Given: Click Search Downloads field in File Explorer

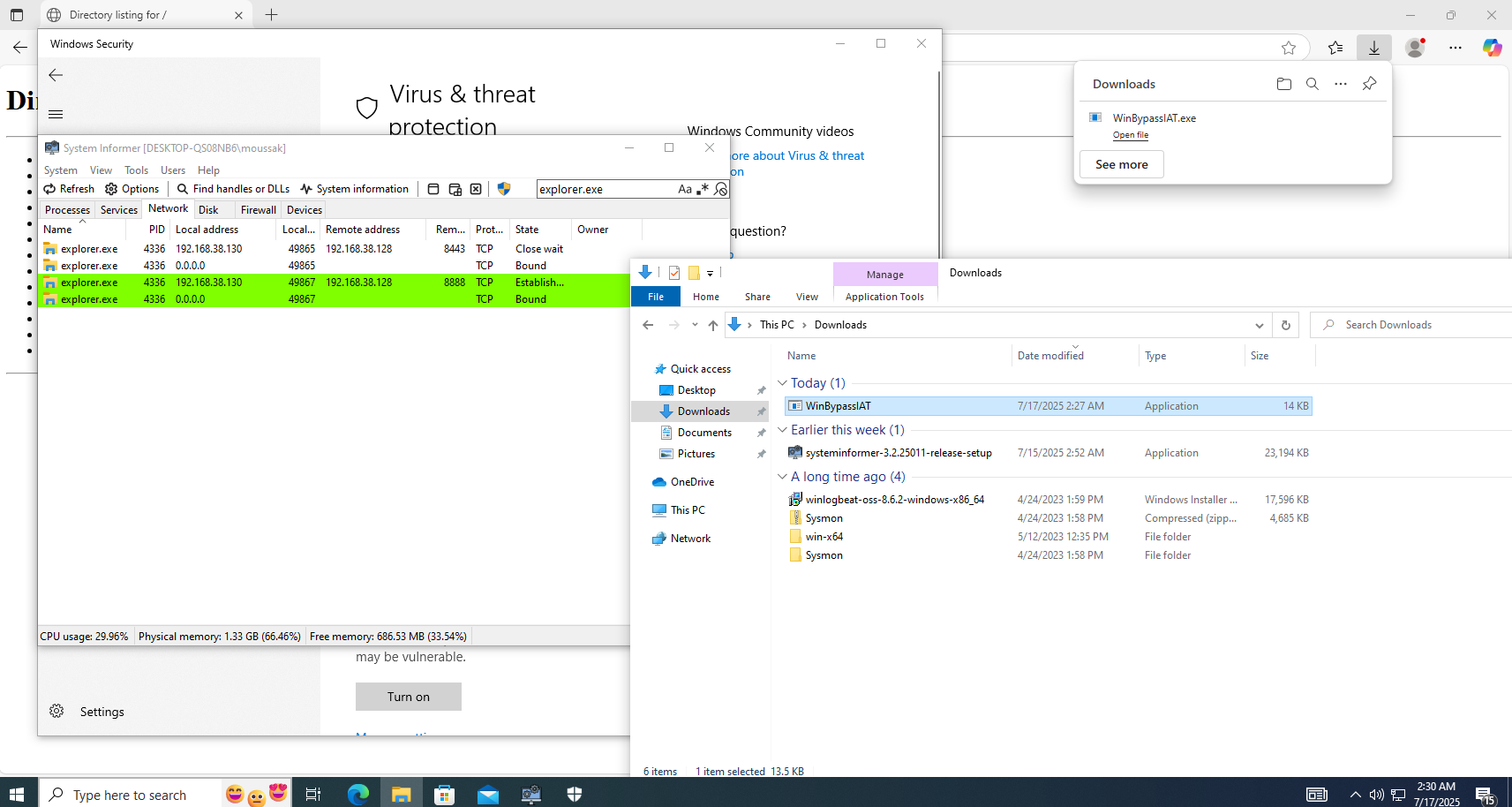Looking at the screenshot, I should (x=1411, y=325).
